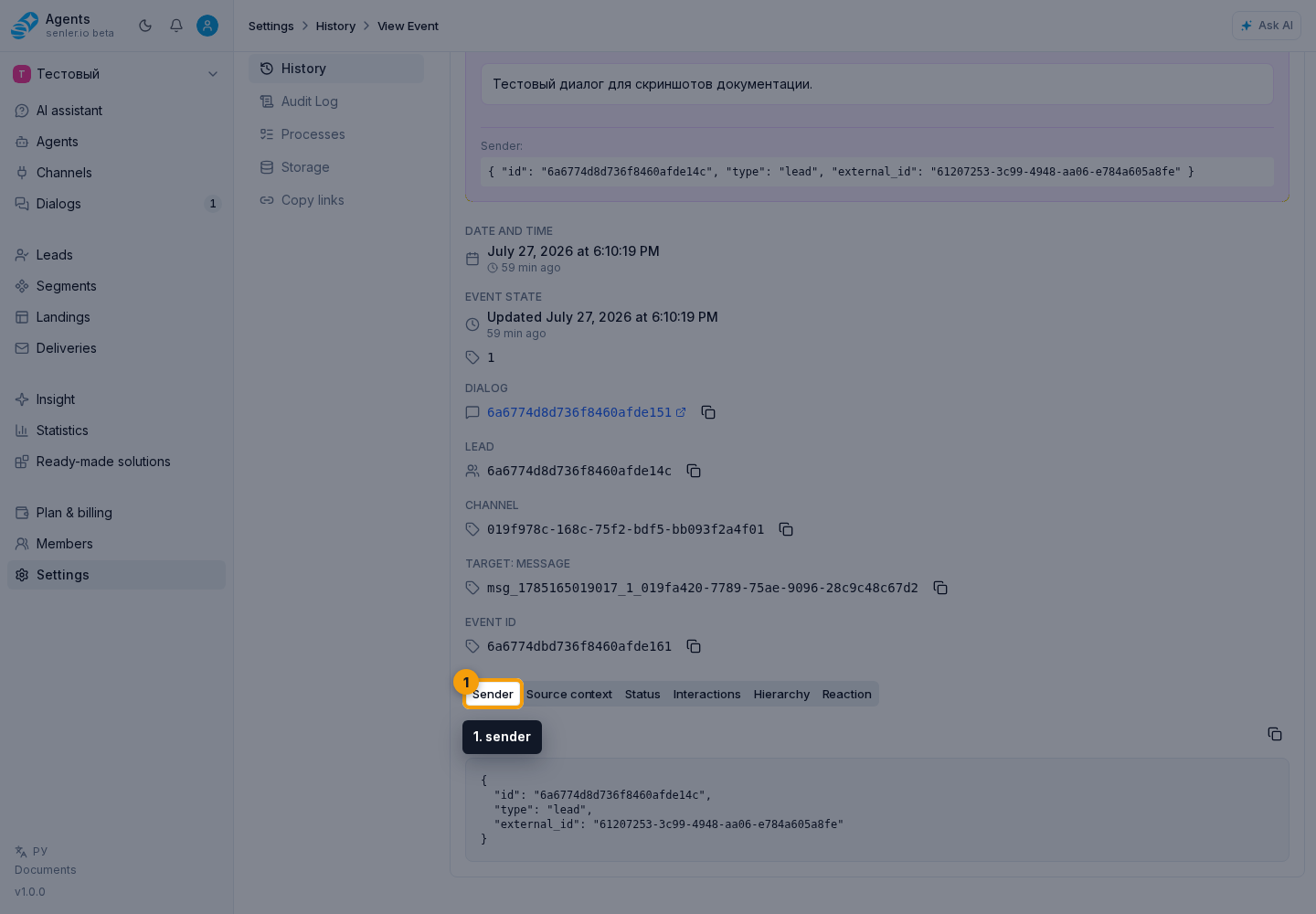Open Deliveries page
The height and width of the screenshot is (914, 1316).
click(116, 348)
